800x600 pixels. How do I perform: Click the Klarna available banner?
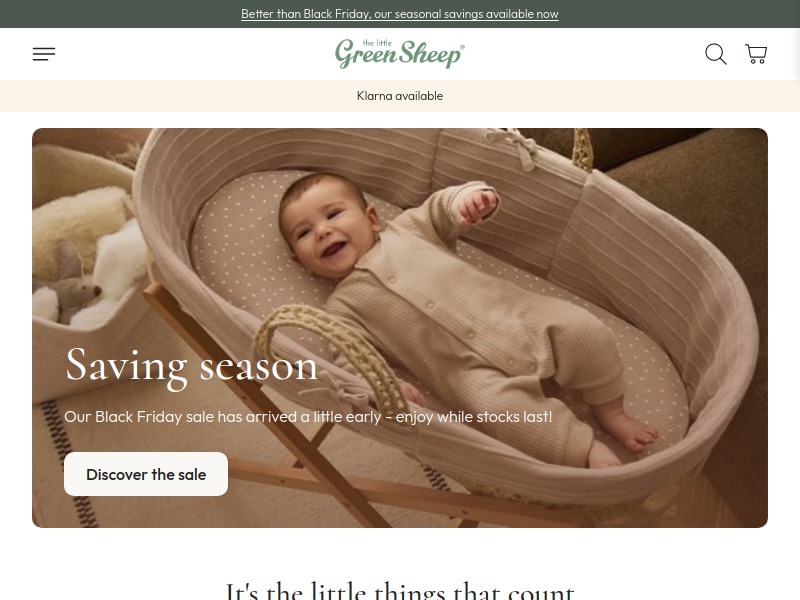click(399, 96)
